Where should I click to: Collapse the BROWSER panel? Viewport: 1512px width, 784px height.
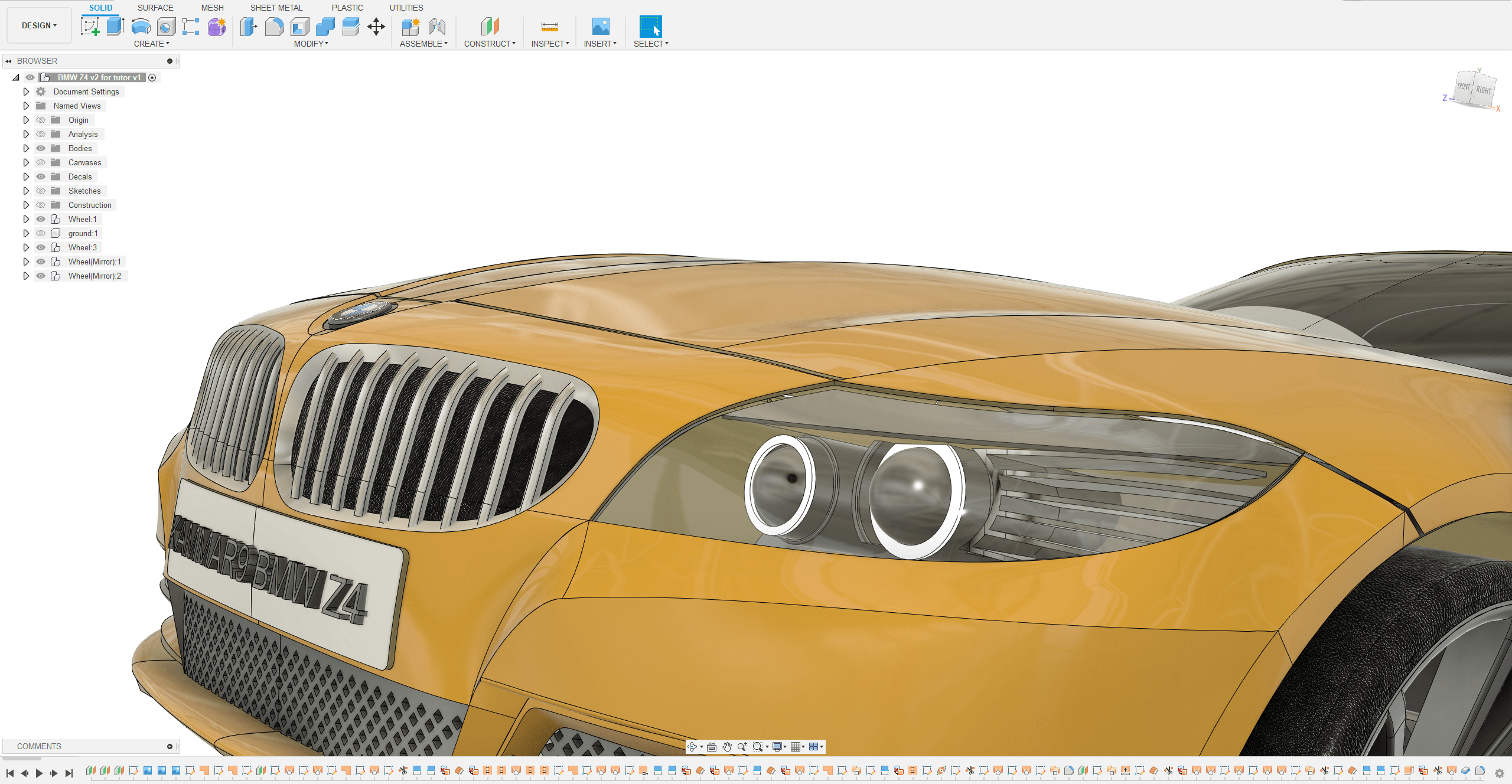(8, 61)
